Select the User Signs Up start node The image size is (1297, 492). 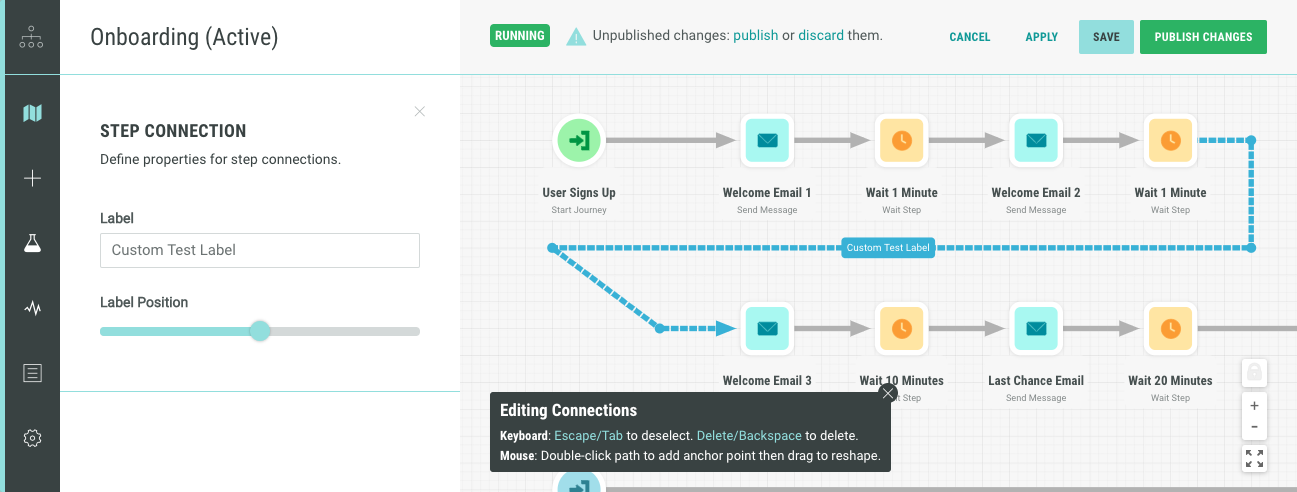tap(580, 141)
